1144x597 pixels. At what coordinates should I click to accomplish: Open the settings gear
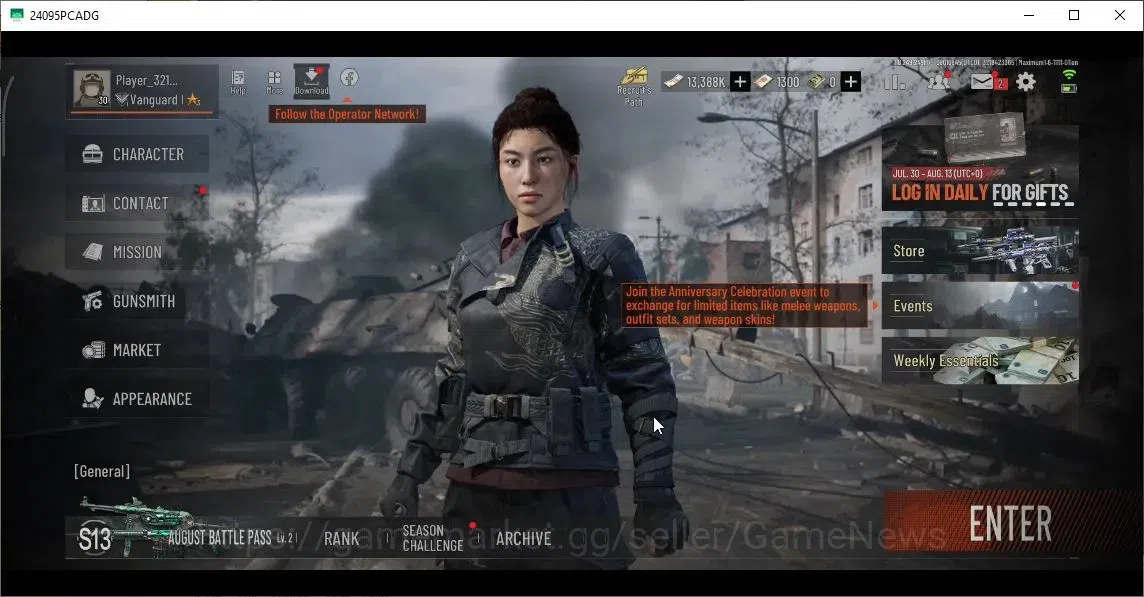pos(1026,81)
